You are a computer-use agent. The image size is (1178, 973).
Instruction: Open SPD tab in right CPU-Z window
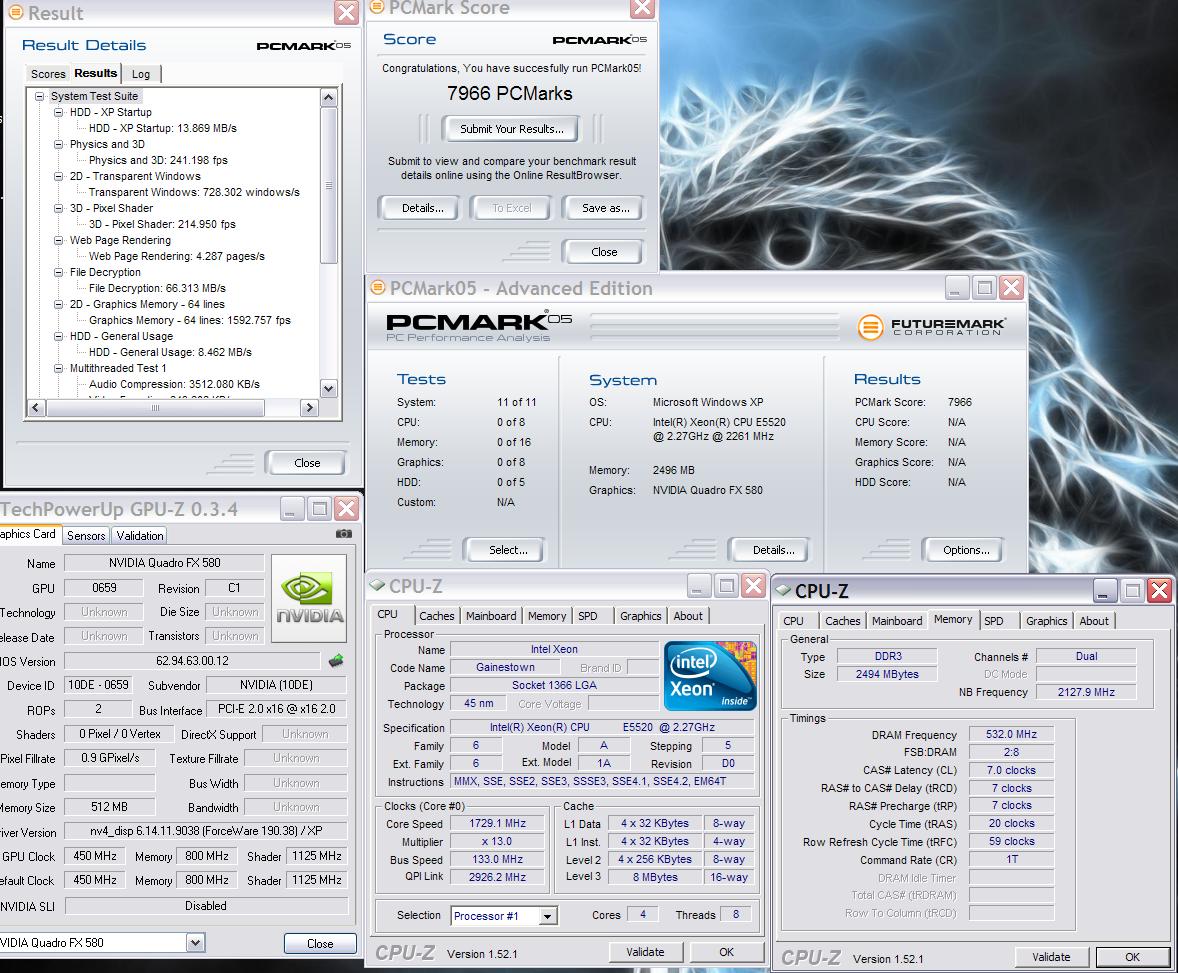pyautogui.click(x=994, y=621)
